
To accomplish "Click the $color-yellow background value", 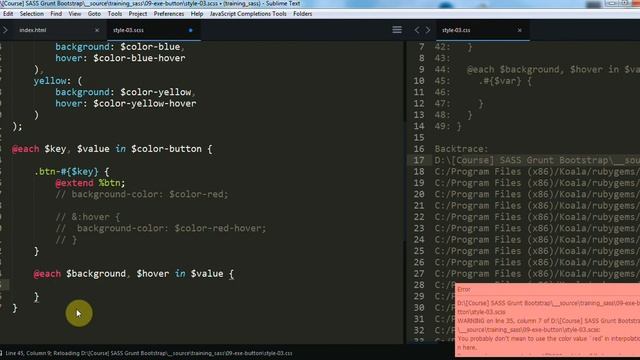I will 156,92.
